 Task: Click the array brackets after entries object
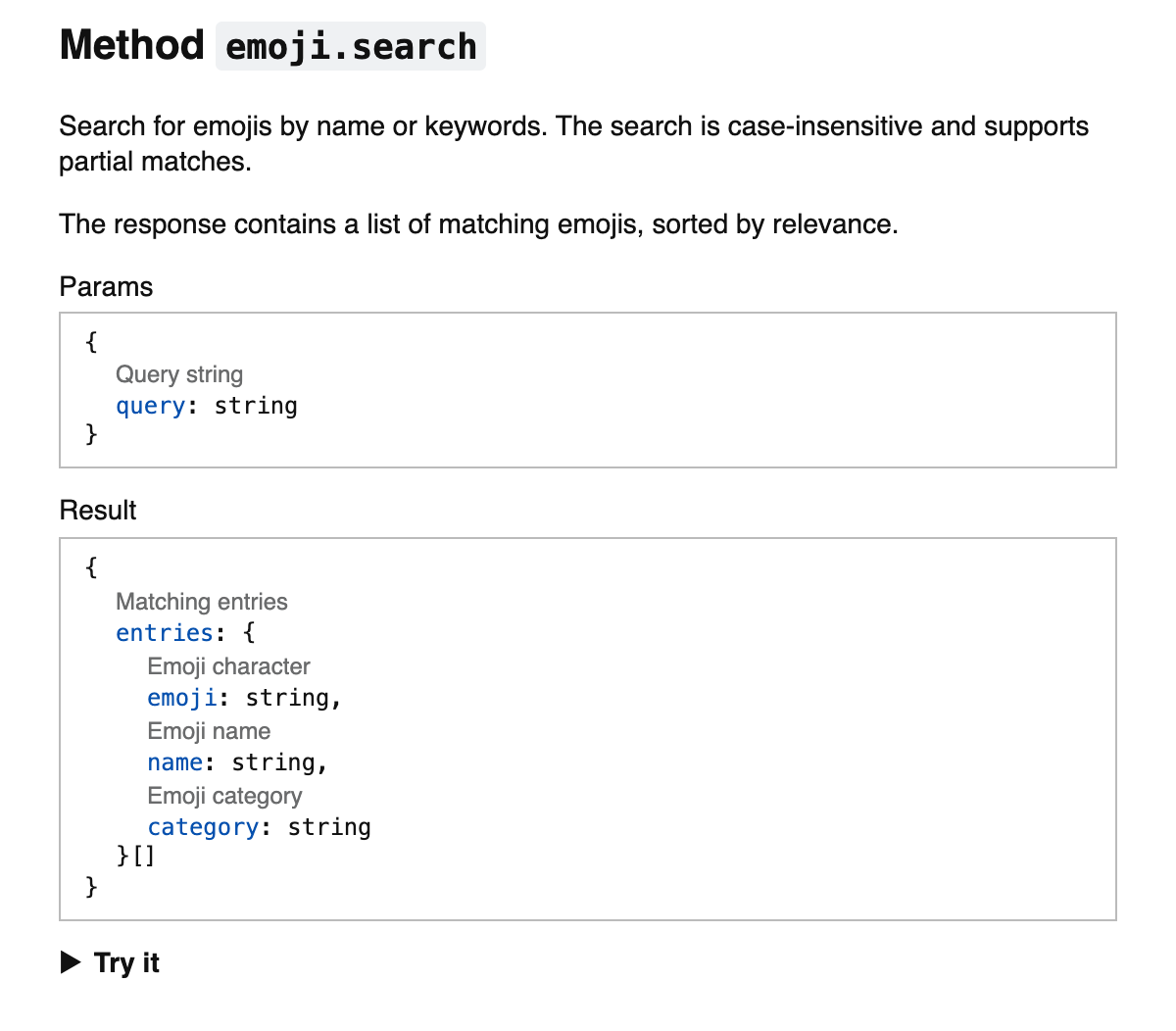tap(143, 857)
